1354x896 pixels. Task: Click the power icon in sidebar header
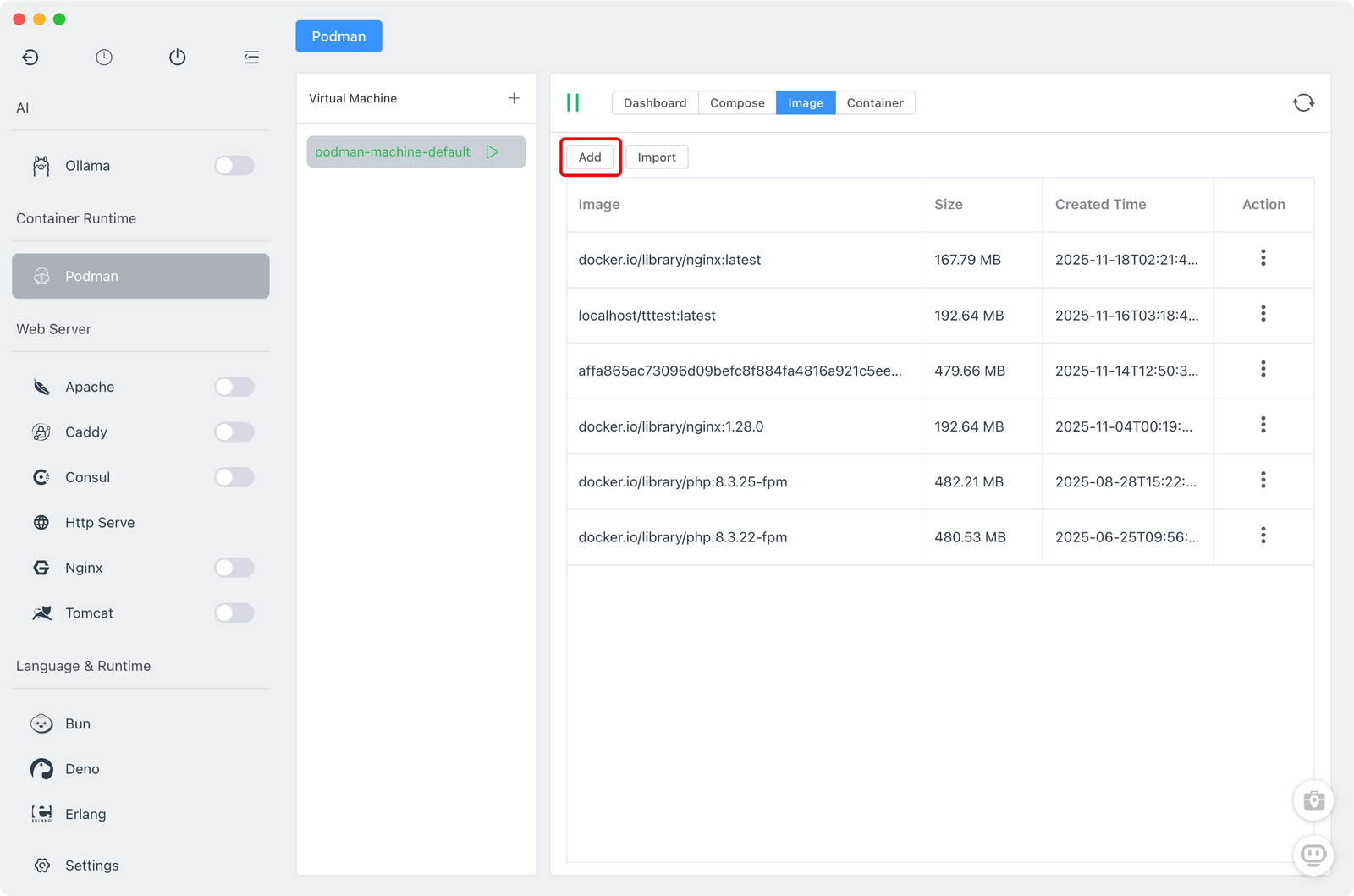pos(178,58)
